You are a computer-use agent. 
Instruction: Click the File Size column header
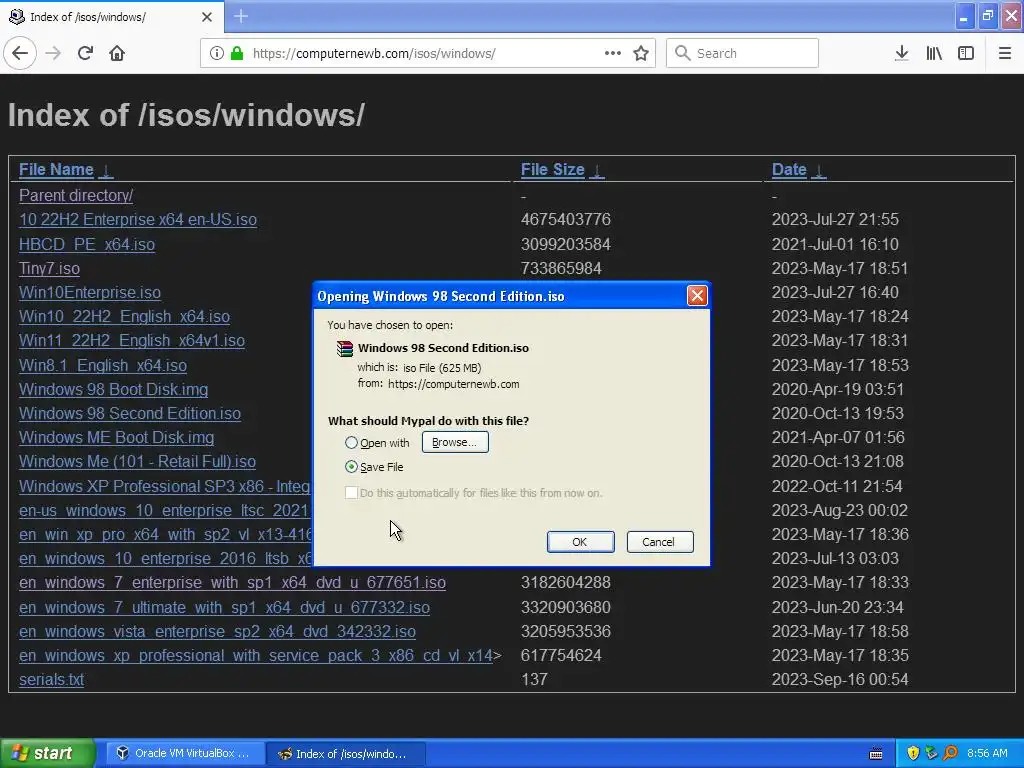click(x=552, y=170)
